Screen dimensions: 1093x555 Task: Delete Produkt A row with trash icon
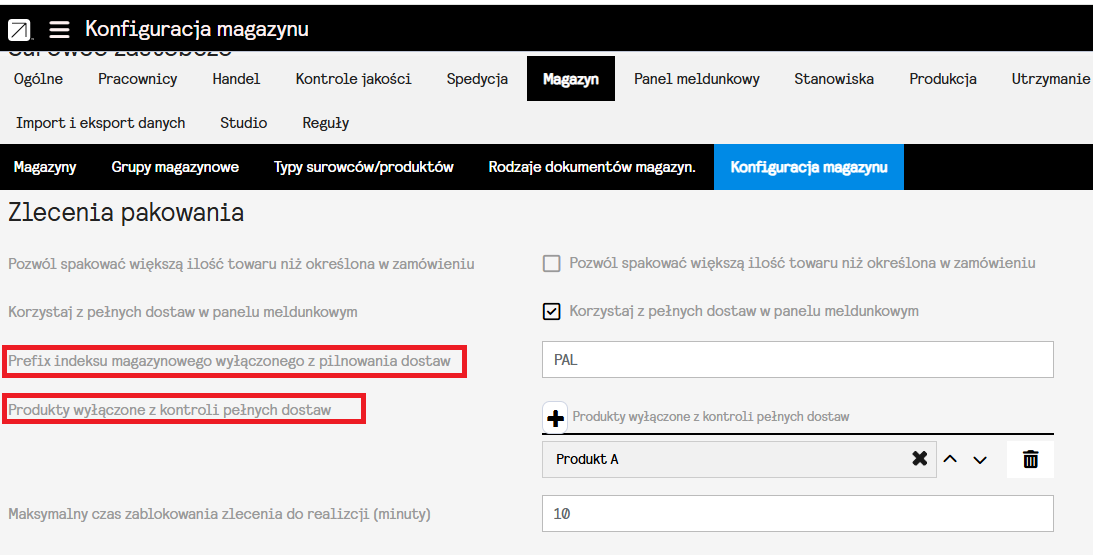click(1030, 459)
